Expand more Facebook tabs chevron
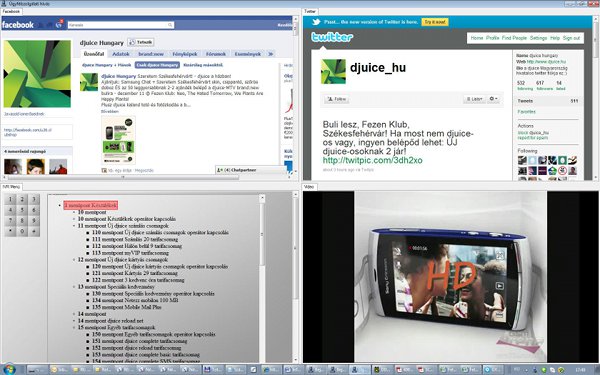Viewport: 600px width, 375px height. click(271, 54)
